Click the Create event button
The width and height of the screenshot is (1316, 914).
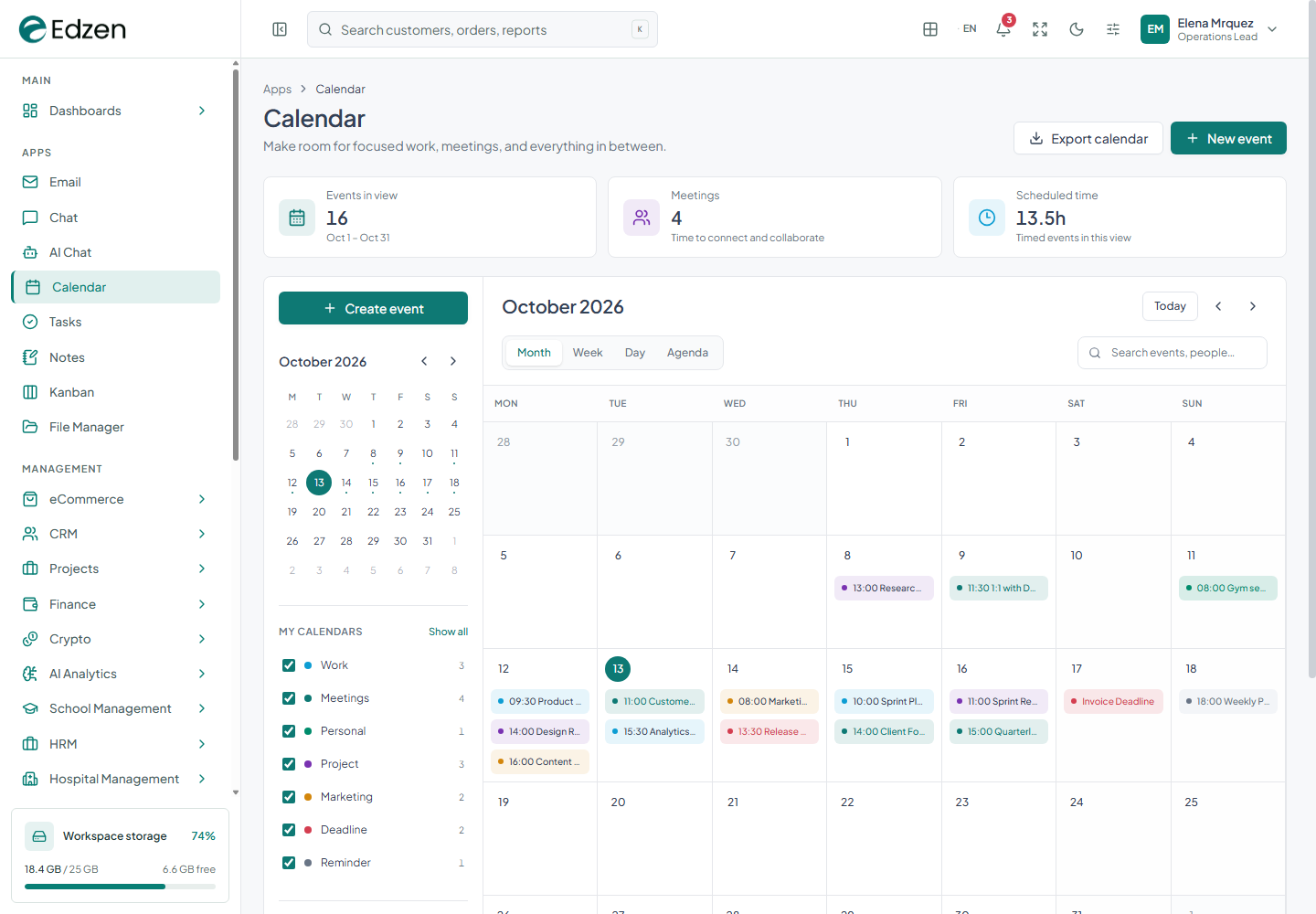tap(373, 308)
